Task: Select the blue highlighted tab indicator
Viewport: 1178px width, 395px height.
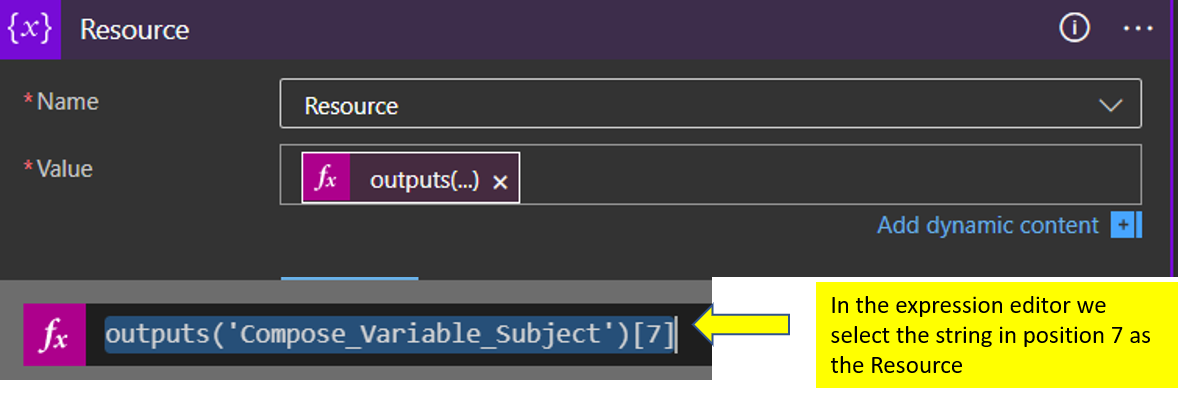Action: [349, 278]
